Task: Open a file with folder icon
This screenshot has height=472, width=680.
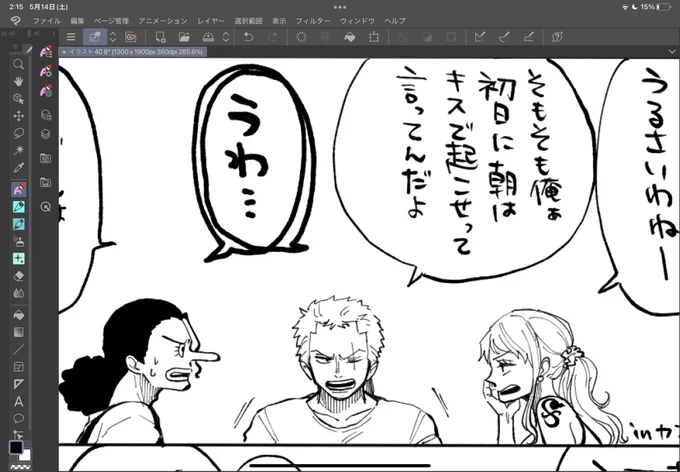Action: coord(184,37)
